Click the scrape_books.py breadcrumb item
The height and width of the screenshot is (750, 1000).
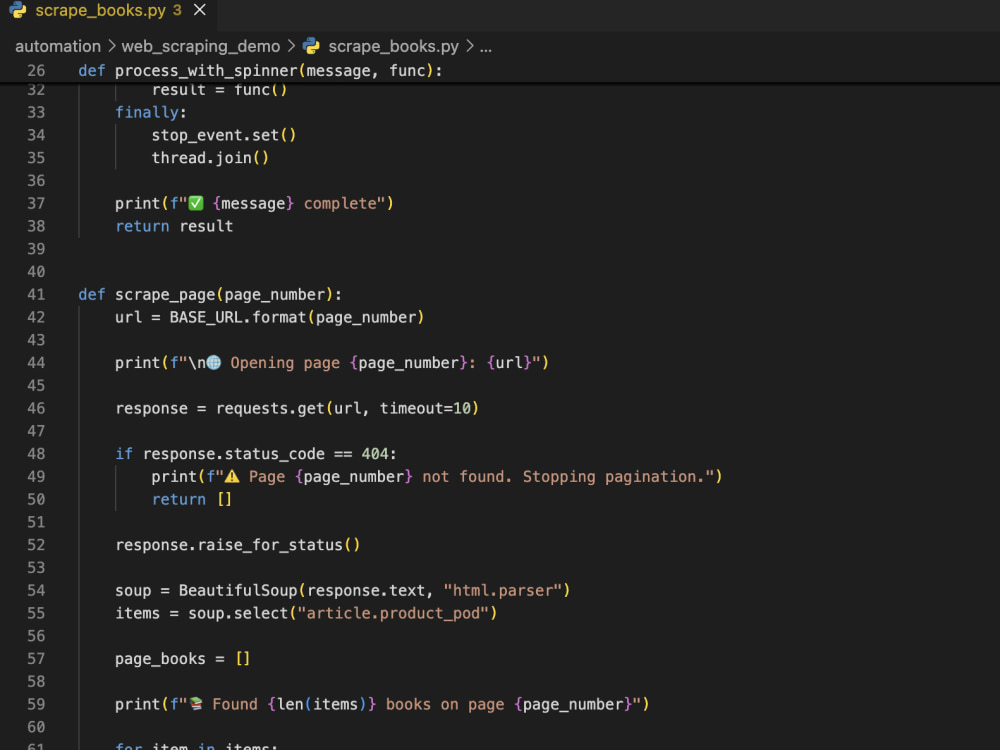[x=393, y=47]
